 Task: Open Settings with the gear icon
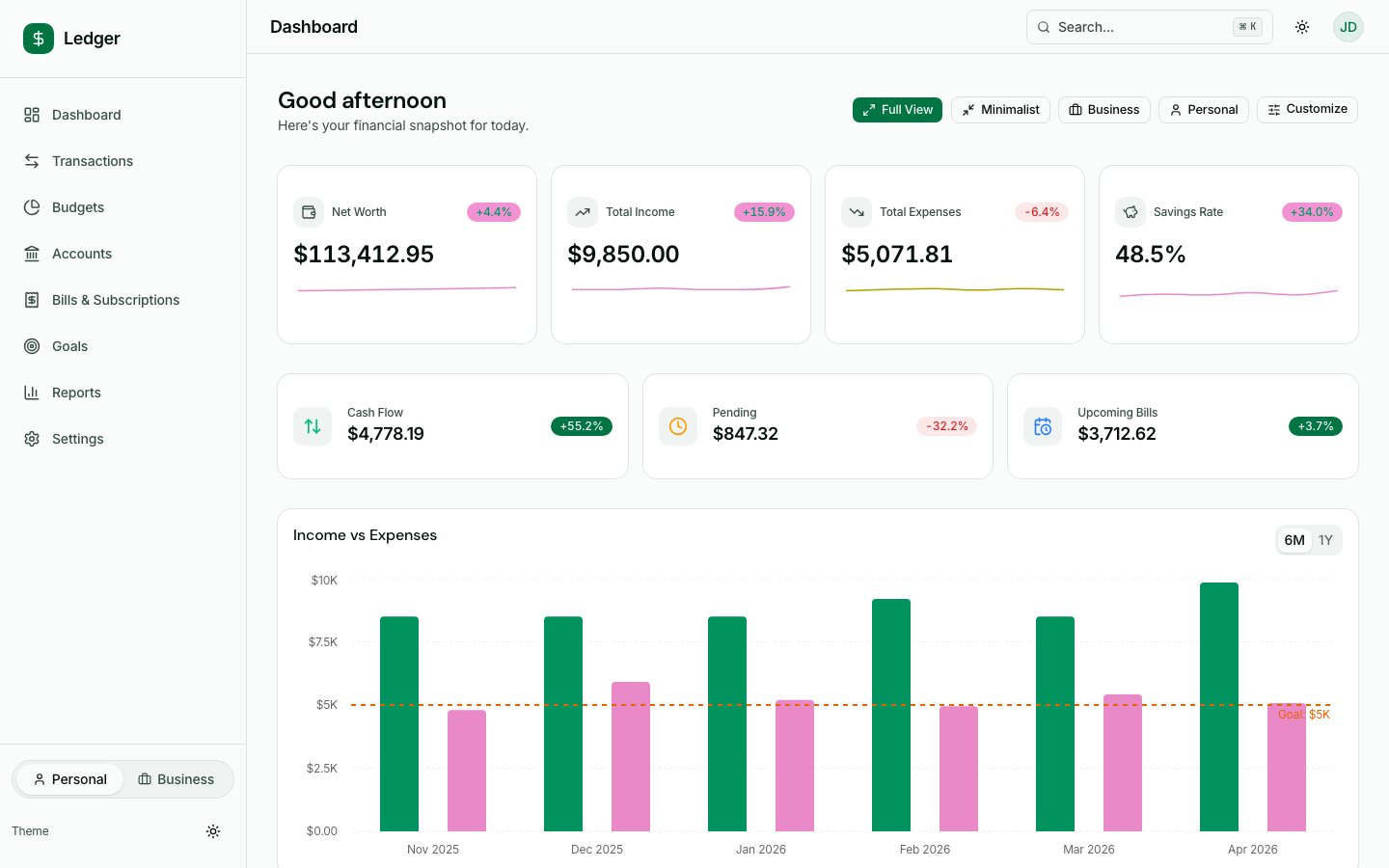[x=32, y=438]
